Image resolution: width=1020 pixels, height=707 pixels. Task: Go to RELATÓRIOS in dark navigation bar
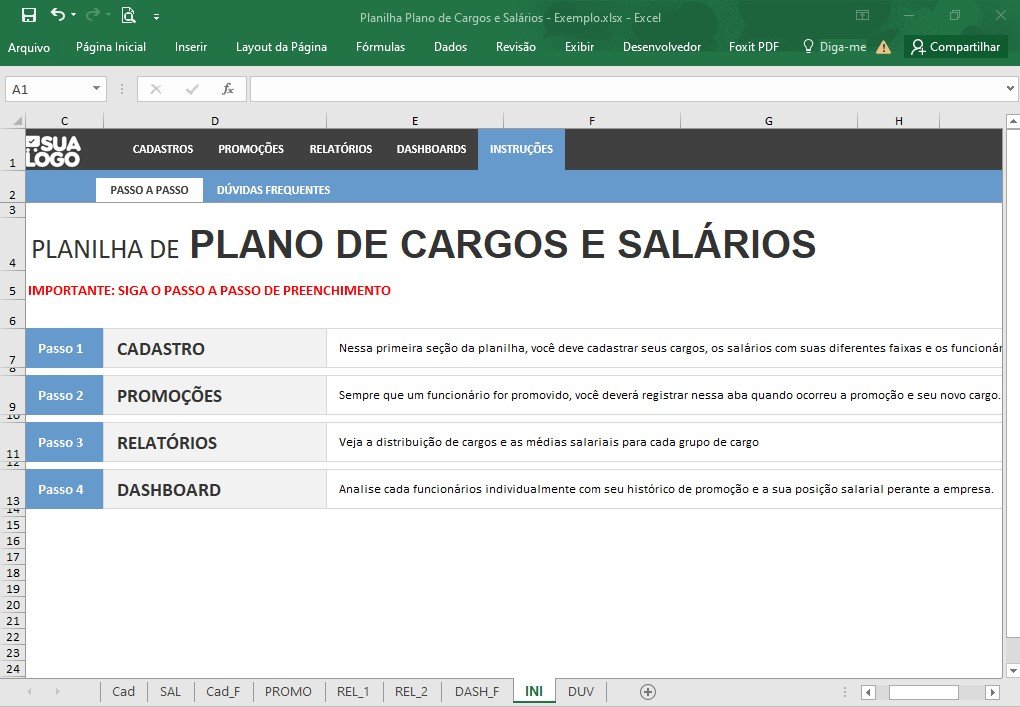point(341,149)
